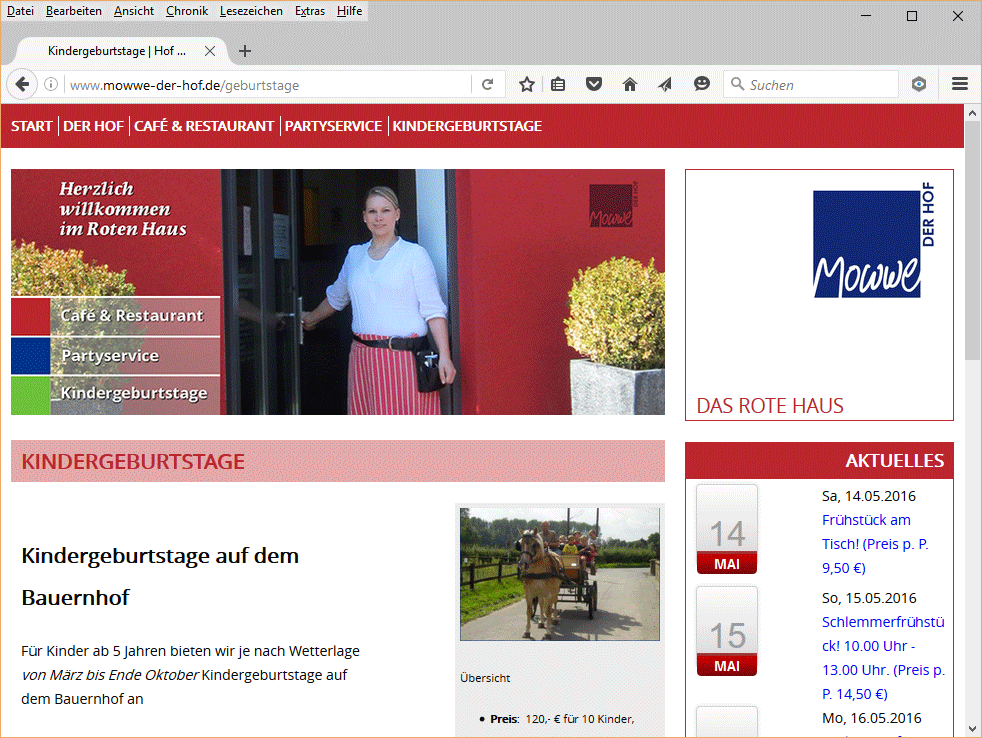This screenshot has width=982, height=738.
Task: Click the Herzlich willkommen banner text
Action: click(123, 209)
